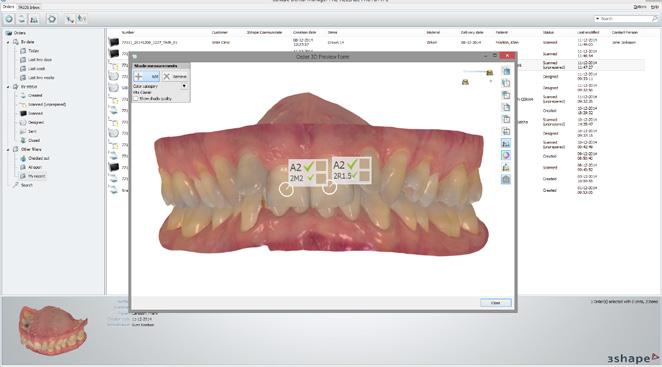Viewport: 662px width, 367px height.
Task: Collapse the By status tree node arrow
Action: (8, 87)
